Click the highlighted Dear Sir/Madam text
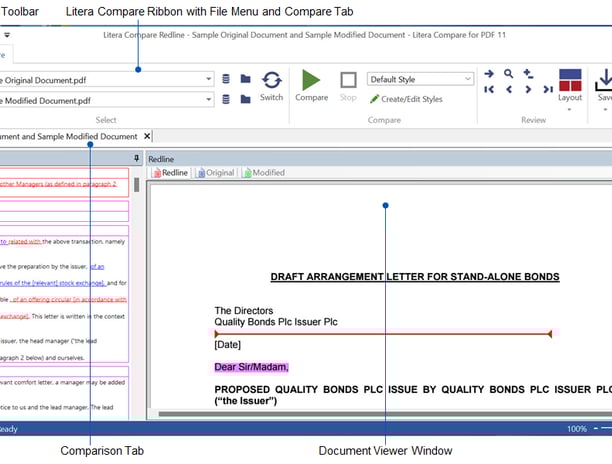 tap(251, 367)
